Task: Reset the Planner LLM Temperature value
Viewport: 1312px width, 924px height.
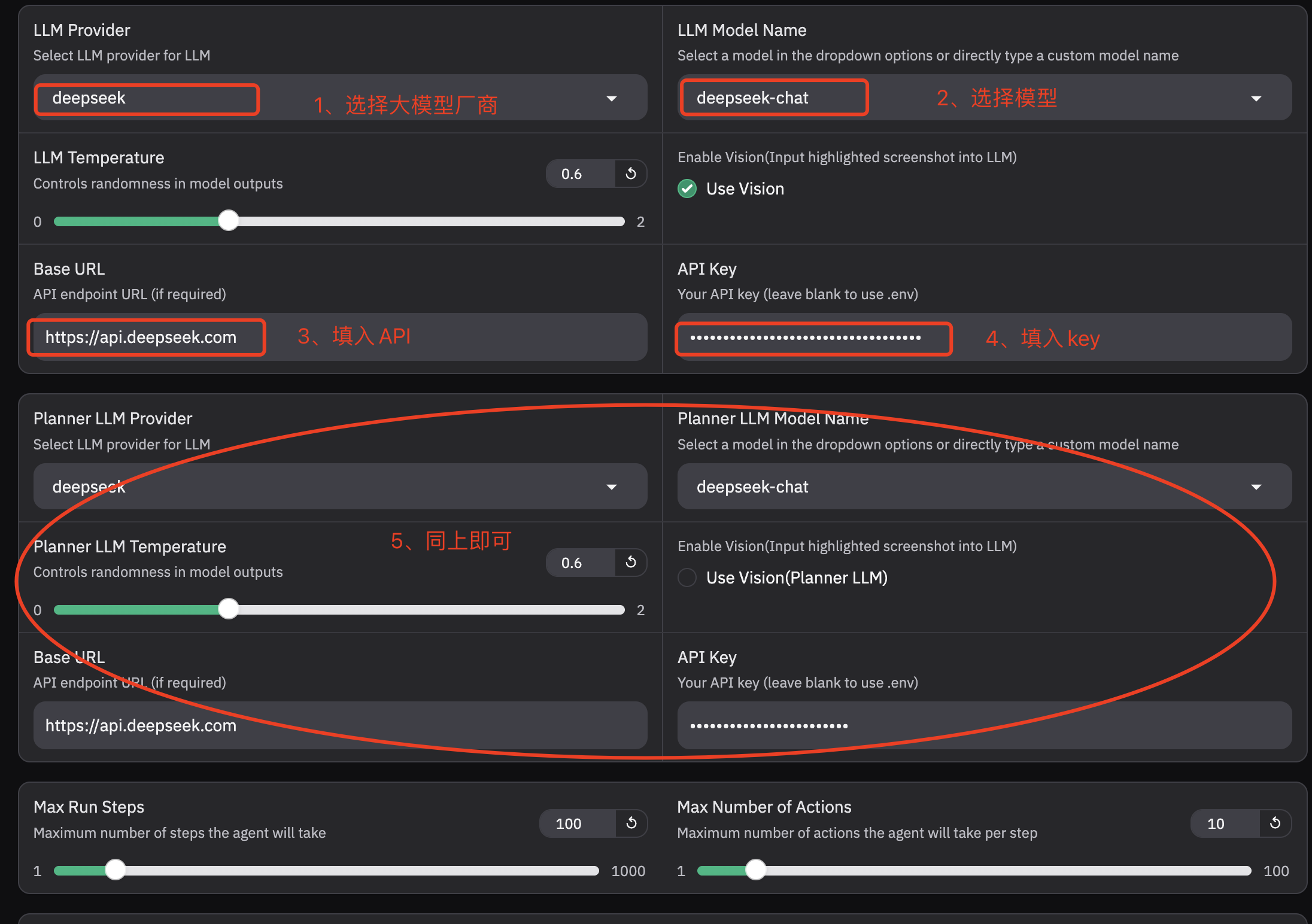Action: click(631, 562)
